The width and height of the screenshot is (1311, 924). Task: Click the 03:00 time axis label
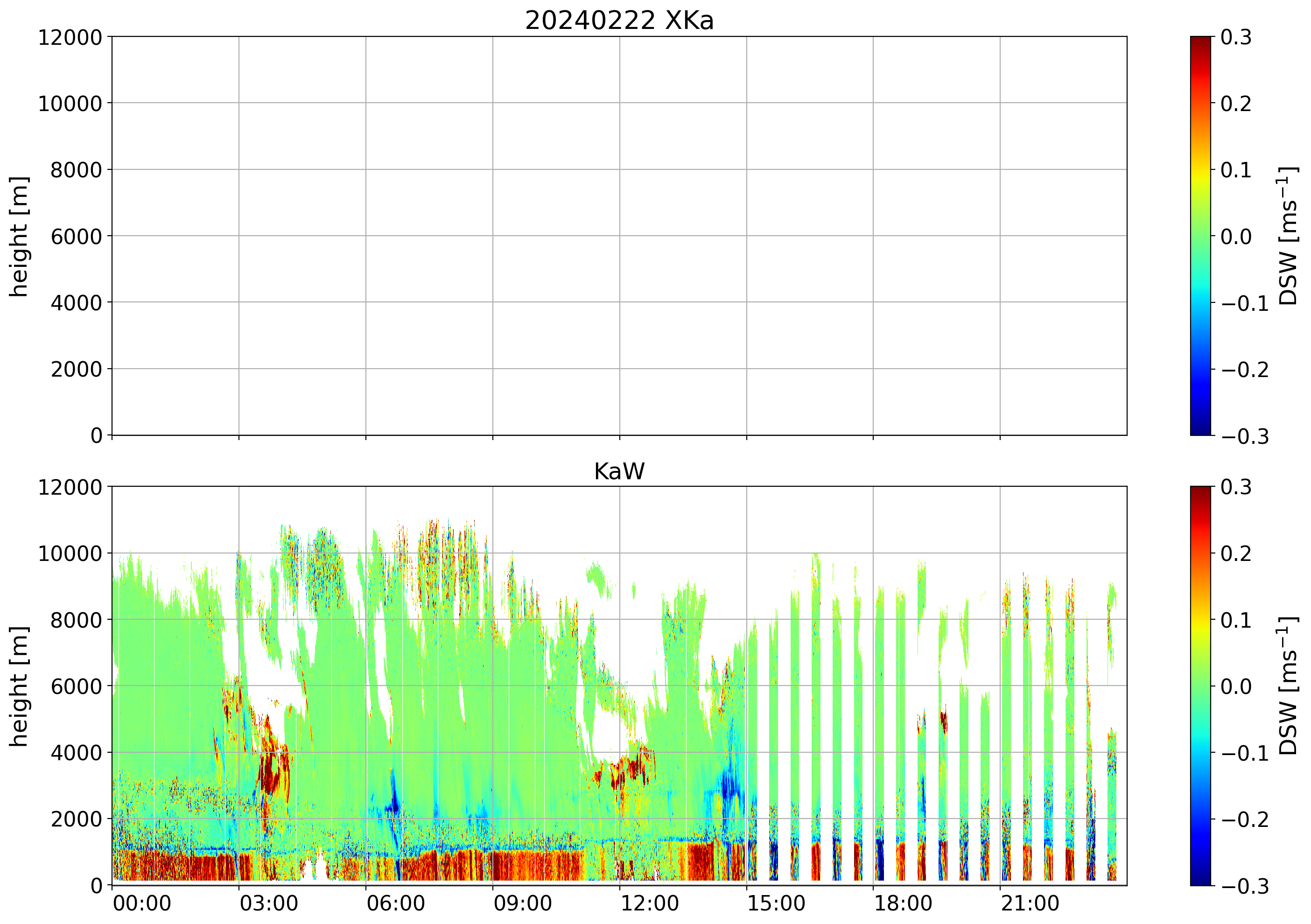click(x=268, y=904)
